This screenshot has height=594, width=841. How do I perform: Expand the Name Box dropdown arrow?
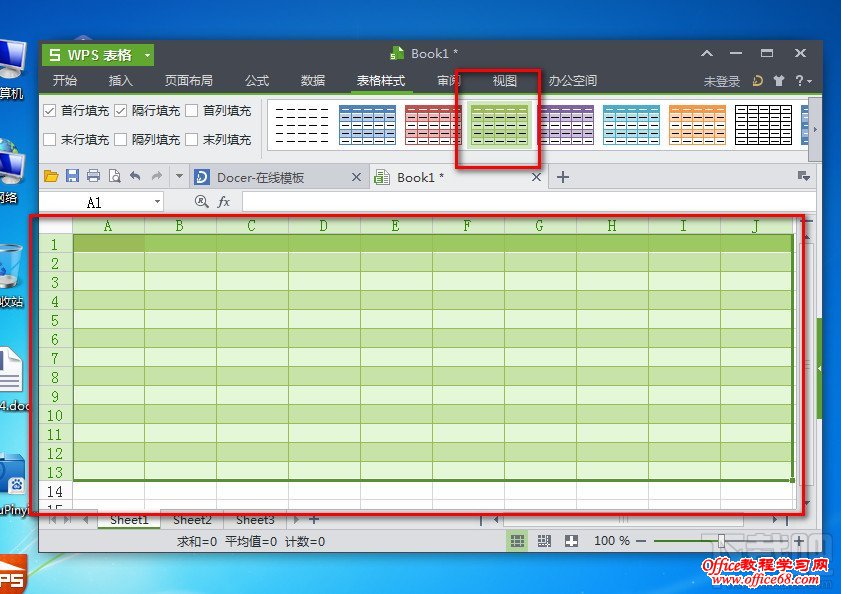[158, 202]
